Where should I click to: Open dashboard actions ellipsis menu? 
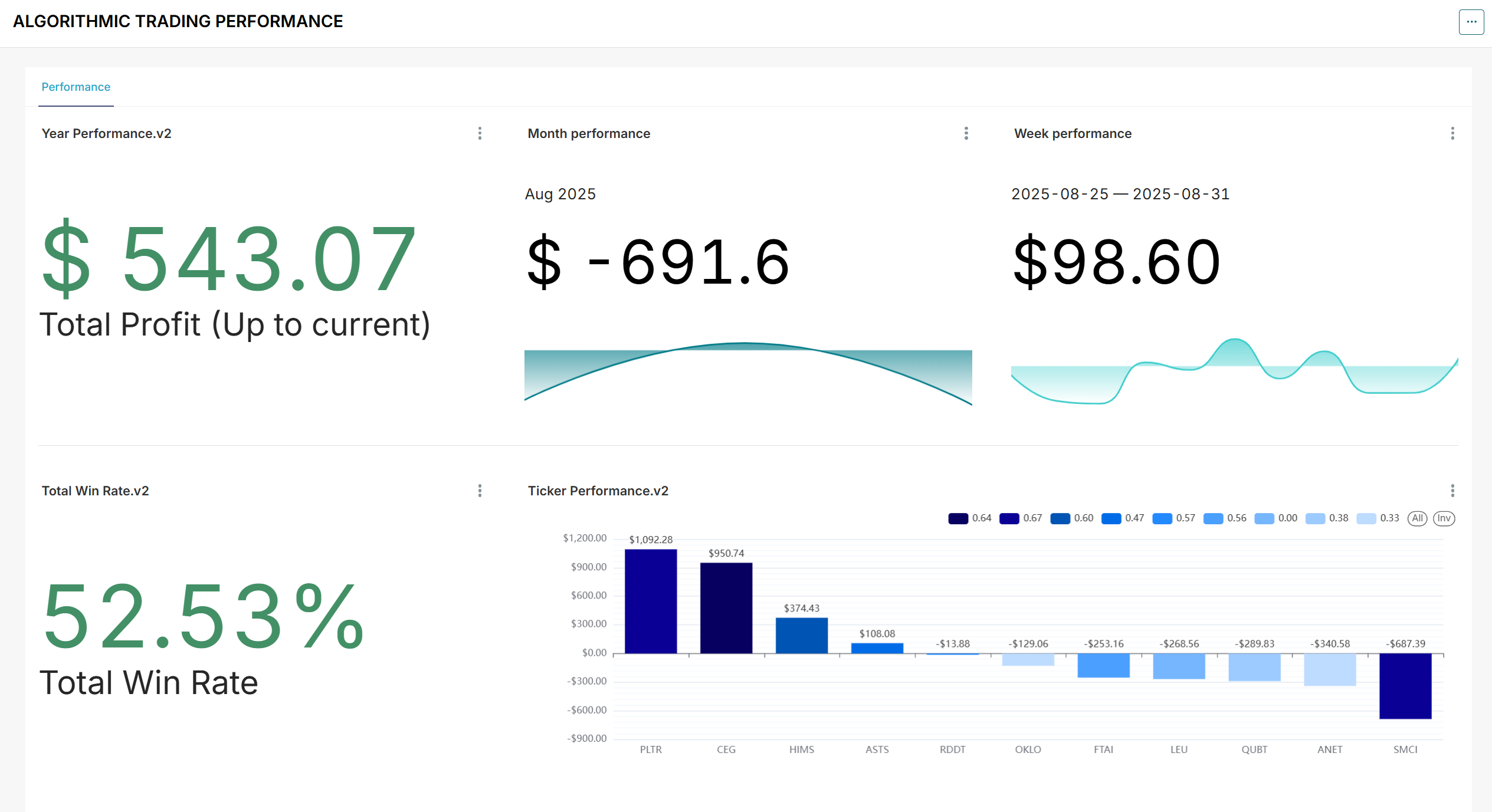pyautogui.click(x=1471, y=22)
